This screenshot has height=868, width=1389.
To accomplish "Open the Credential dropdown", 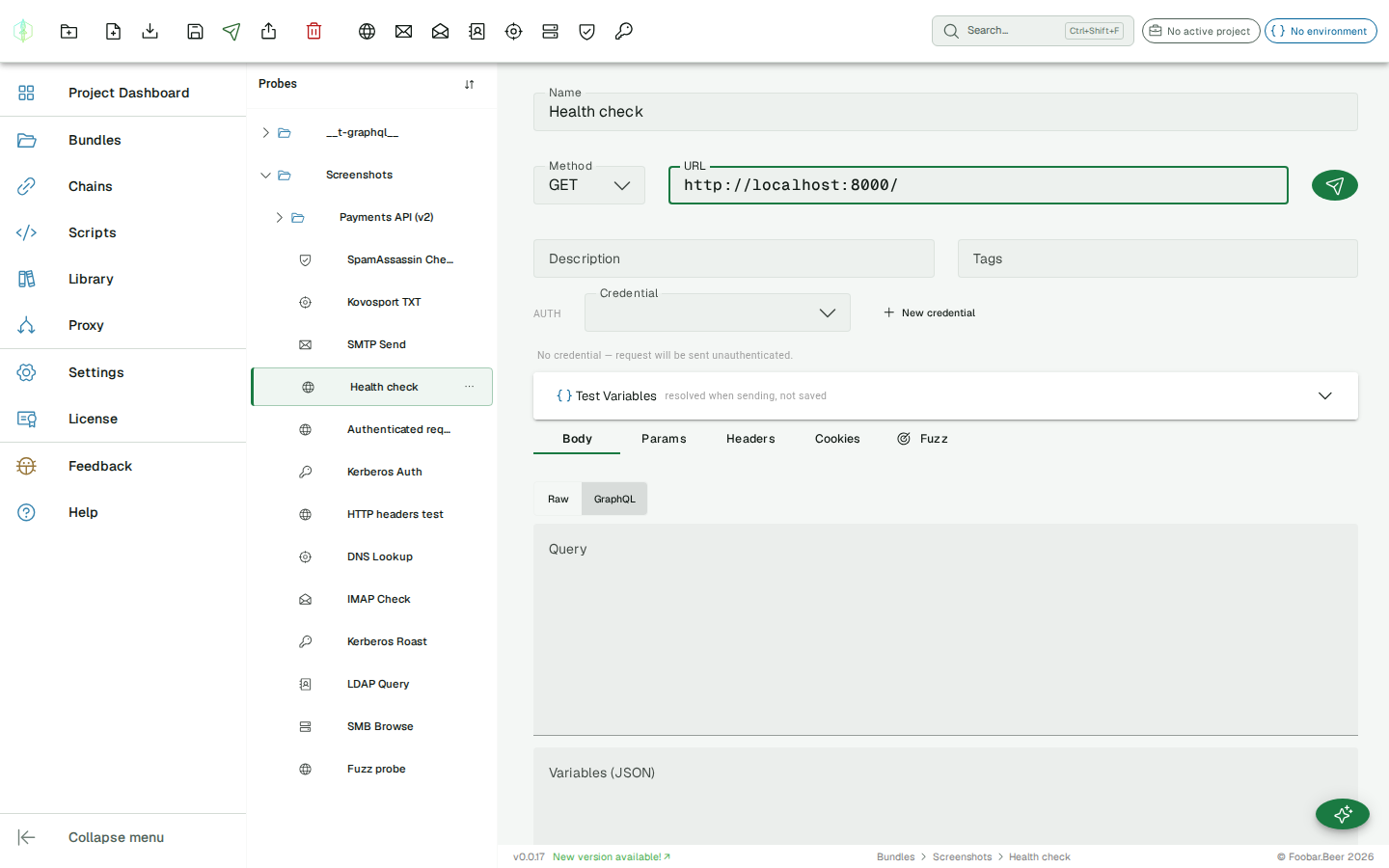I will tap(718, 312).
